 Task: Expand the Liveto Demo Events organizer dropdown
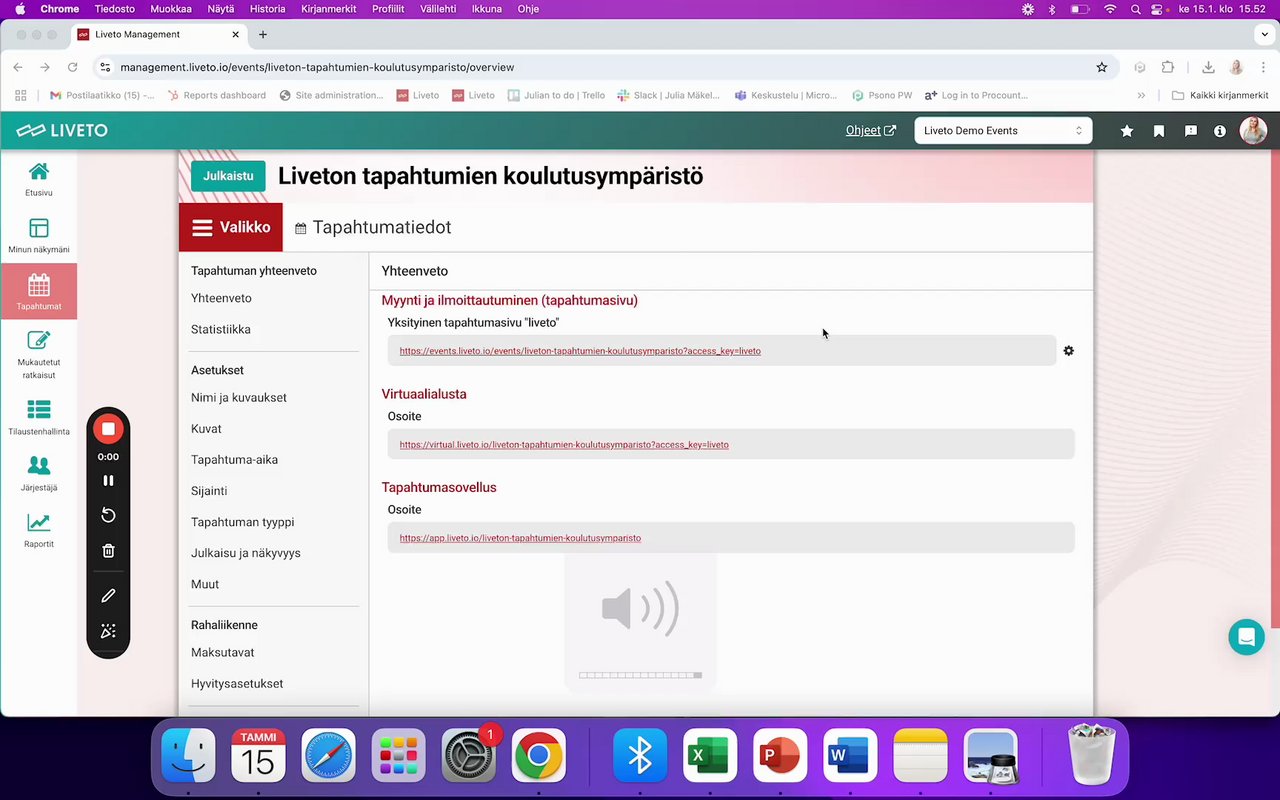tap(1003, 131)
